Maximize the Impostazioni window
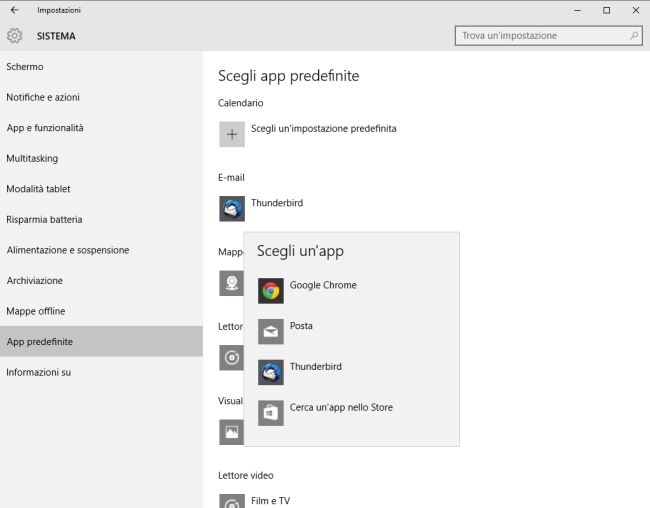The image size is (650, 508). pyautogui.click(x=606, y=10)
